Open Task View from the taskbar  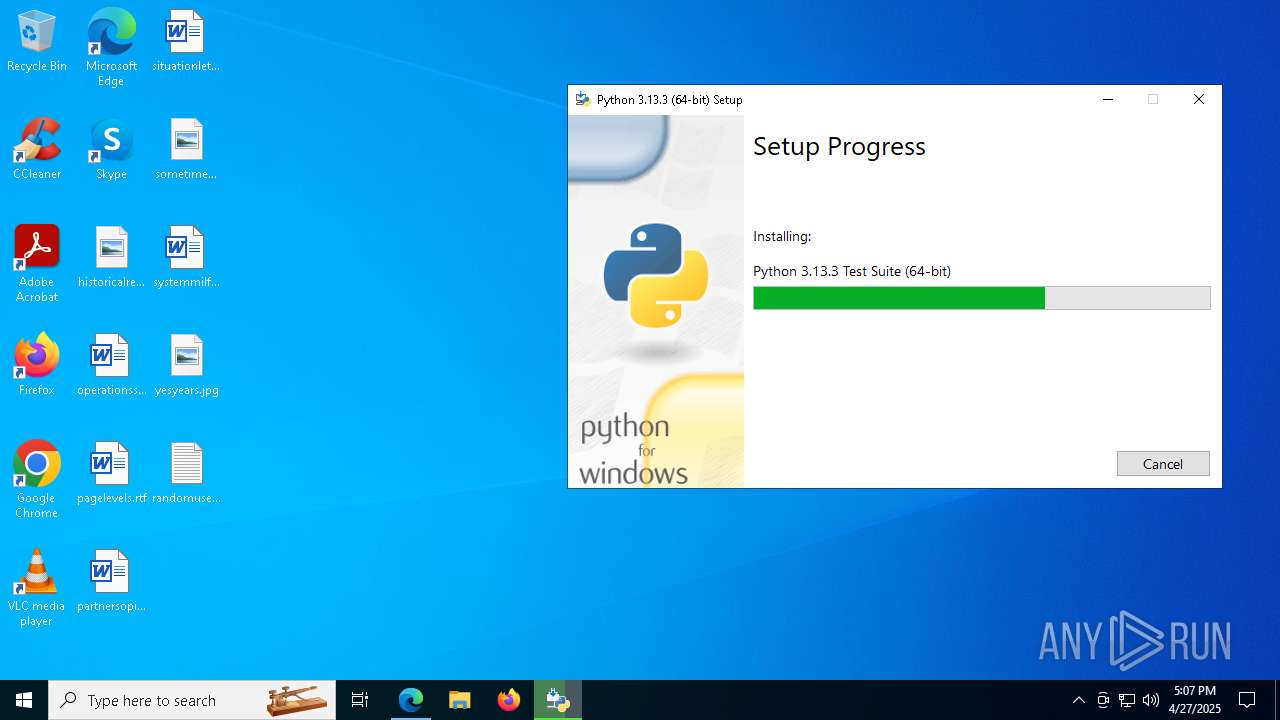360,700
